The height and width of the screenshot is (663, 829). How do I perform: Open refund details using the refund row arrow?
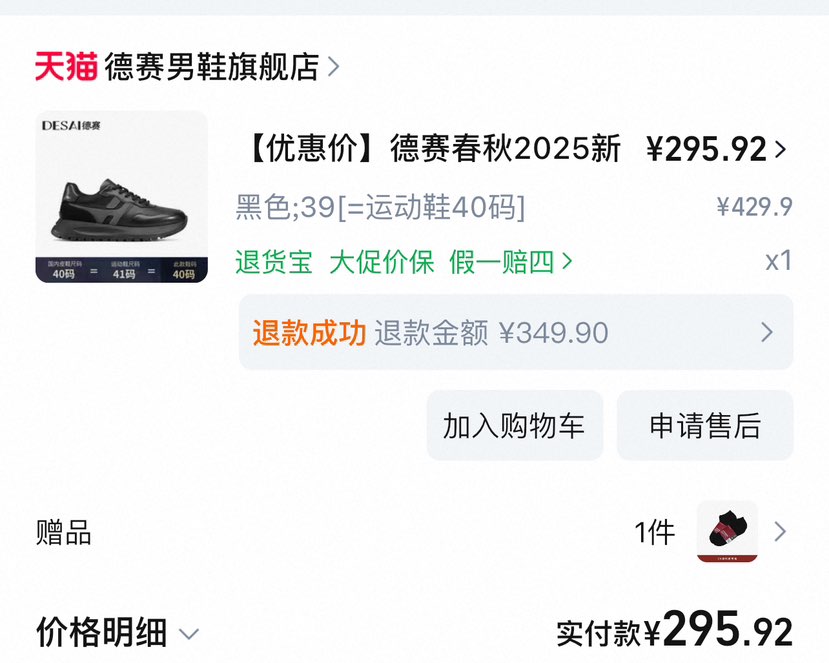click(x=767, y=333)
